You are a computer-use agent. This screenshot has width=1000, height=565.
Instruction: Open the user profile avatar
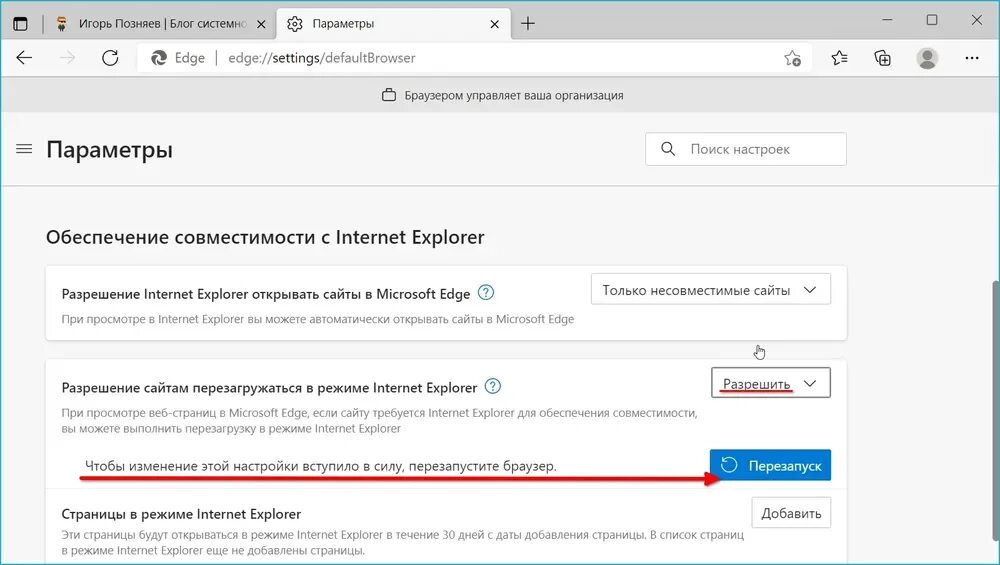927,58
